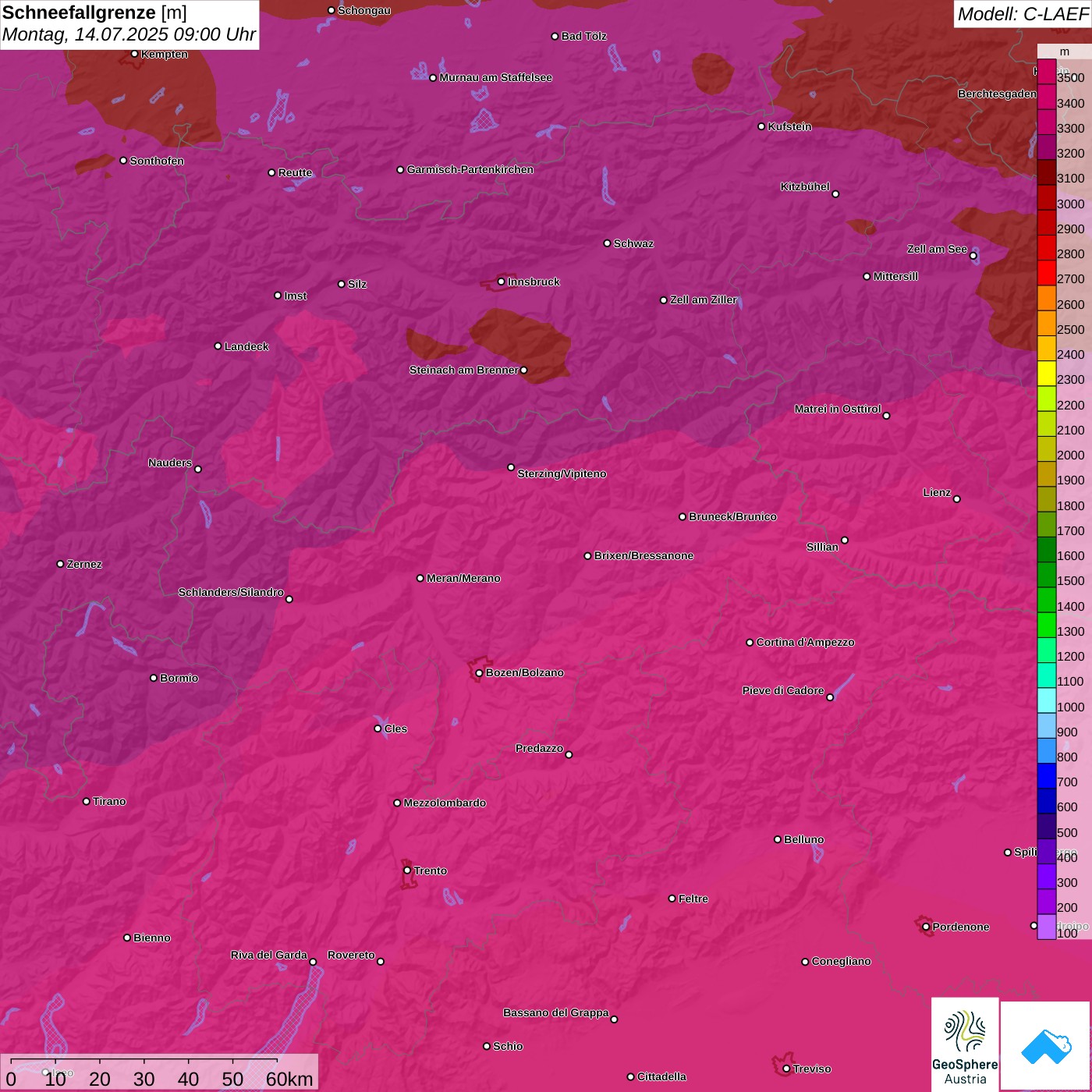Click the Modell: C-LAEF label
1092x1092 pixels.
(1023, 14)
